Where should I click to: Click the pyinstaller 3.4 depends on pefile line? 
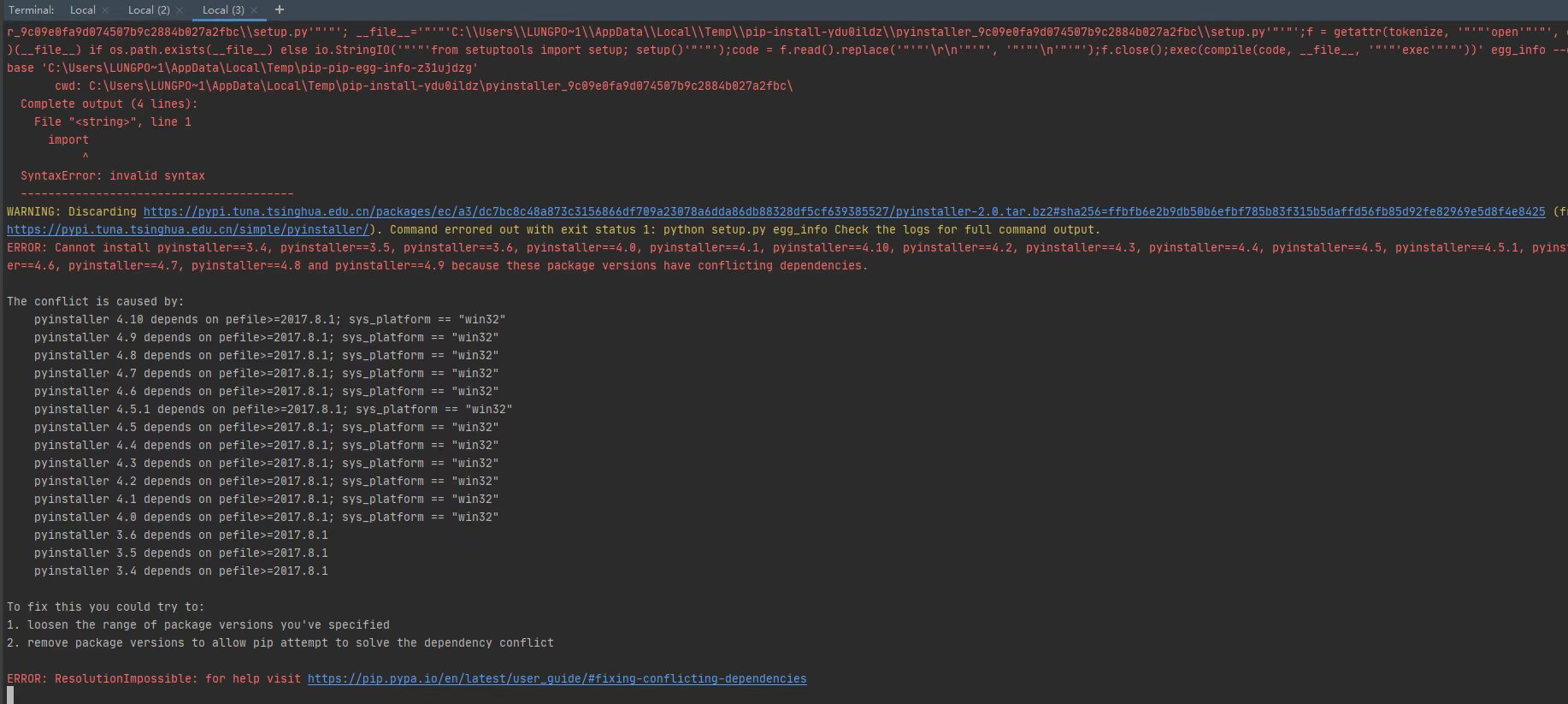coord(181,571)
